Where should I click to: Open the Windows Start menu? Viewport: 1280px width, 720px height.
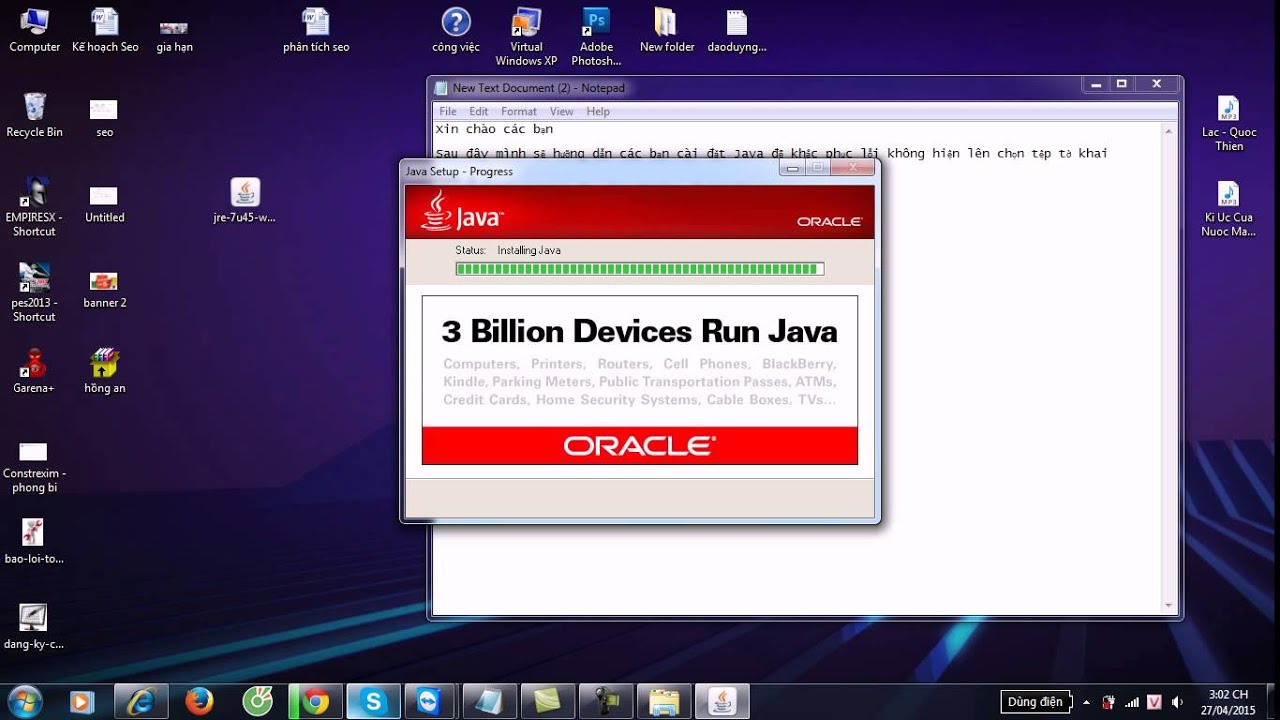[x=24, y=702]
